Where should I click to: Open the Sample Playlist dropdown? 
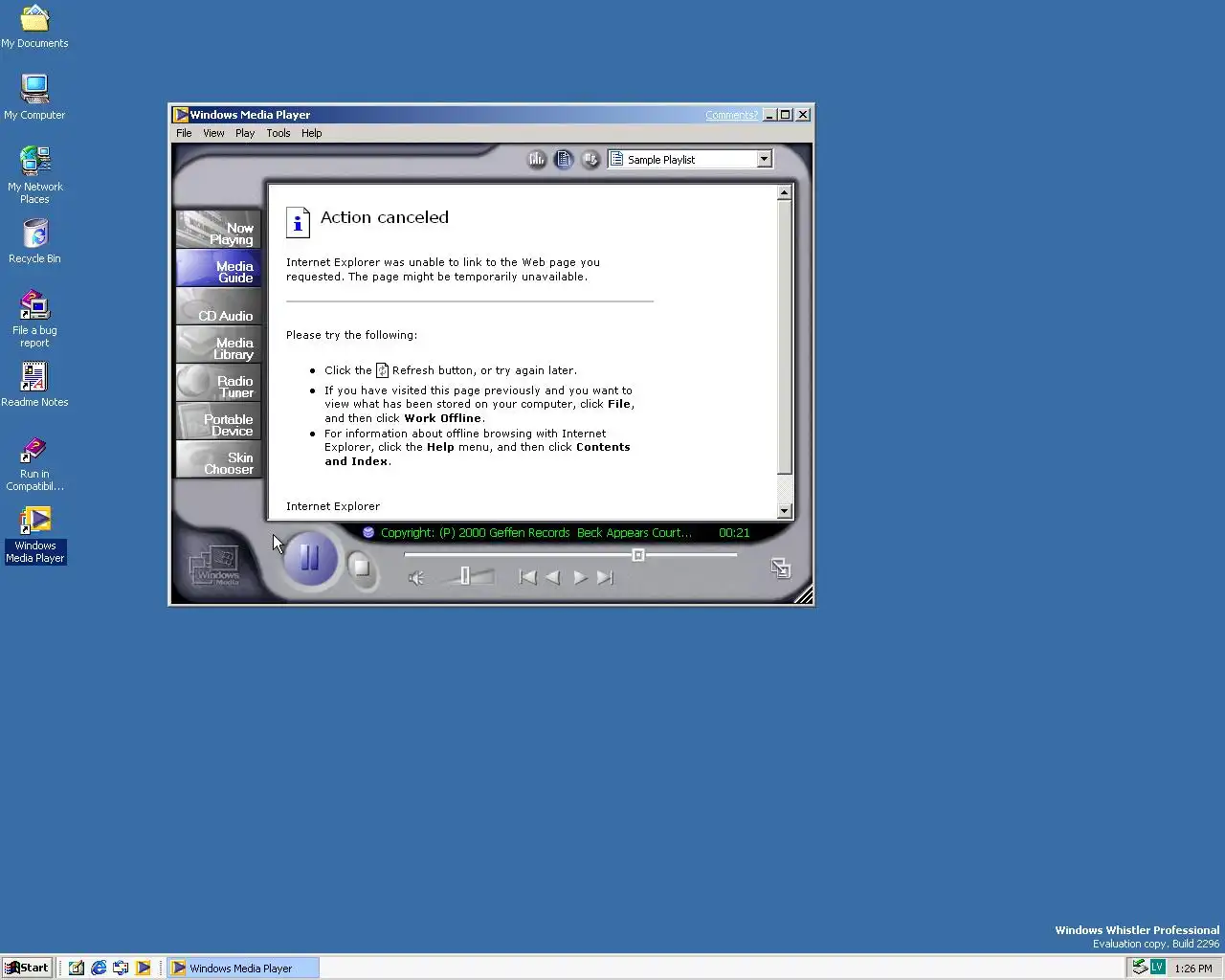[x=764, y=159]
